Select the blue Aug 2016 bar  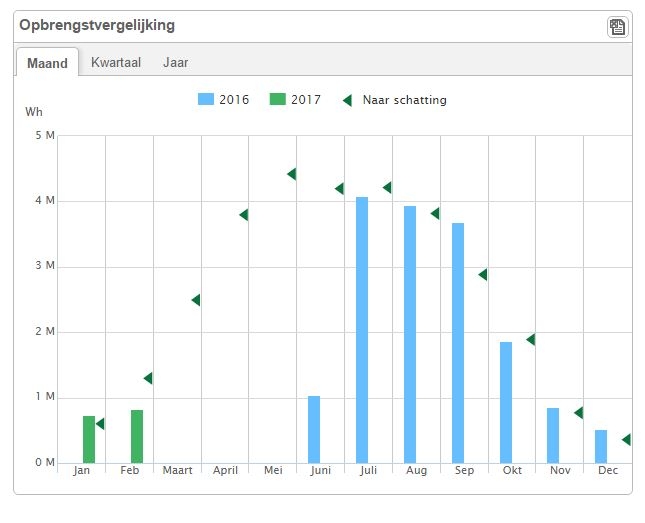coord(410,334)
